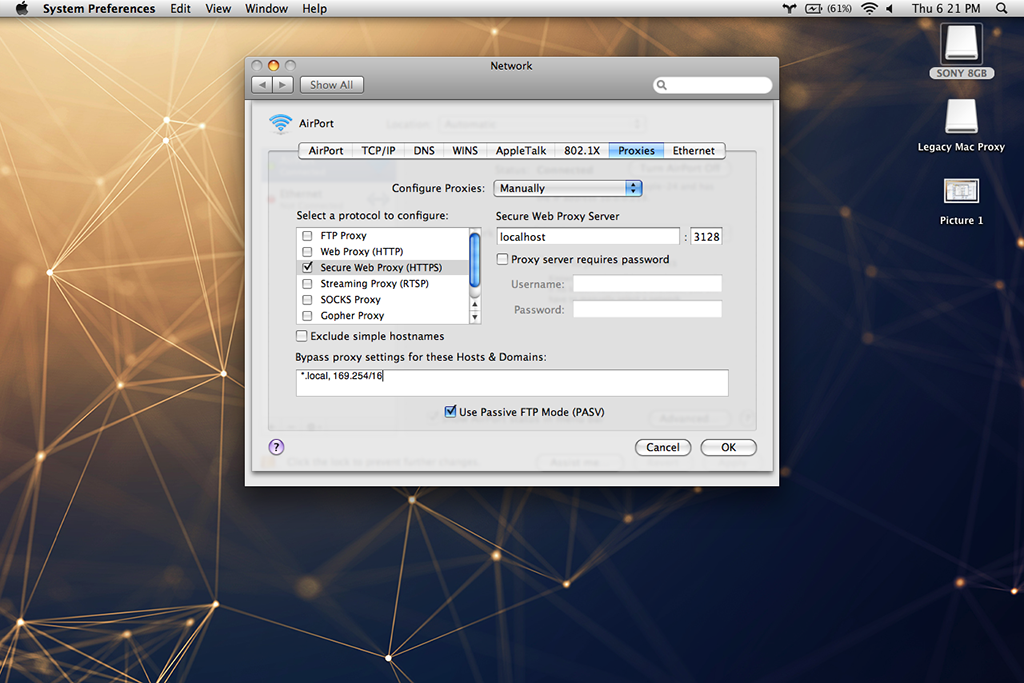Select the FTP Proxy protocol row
Viewport: 1024px width, 683px height.
click(x=383, y=236)
